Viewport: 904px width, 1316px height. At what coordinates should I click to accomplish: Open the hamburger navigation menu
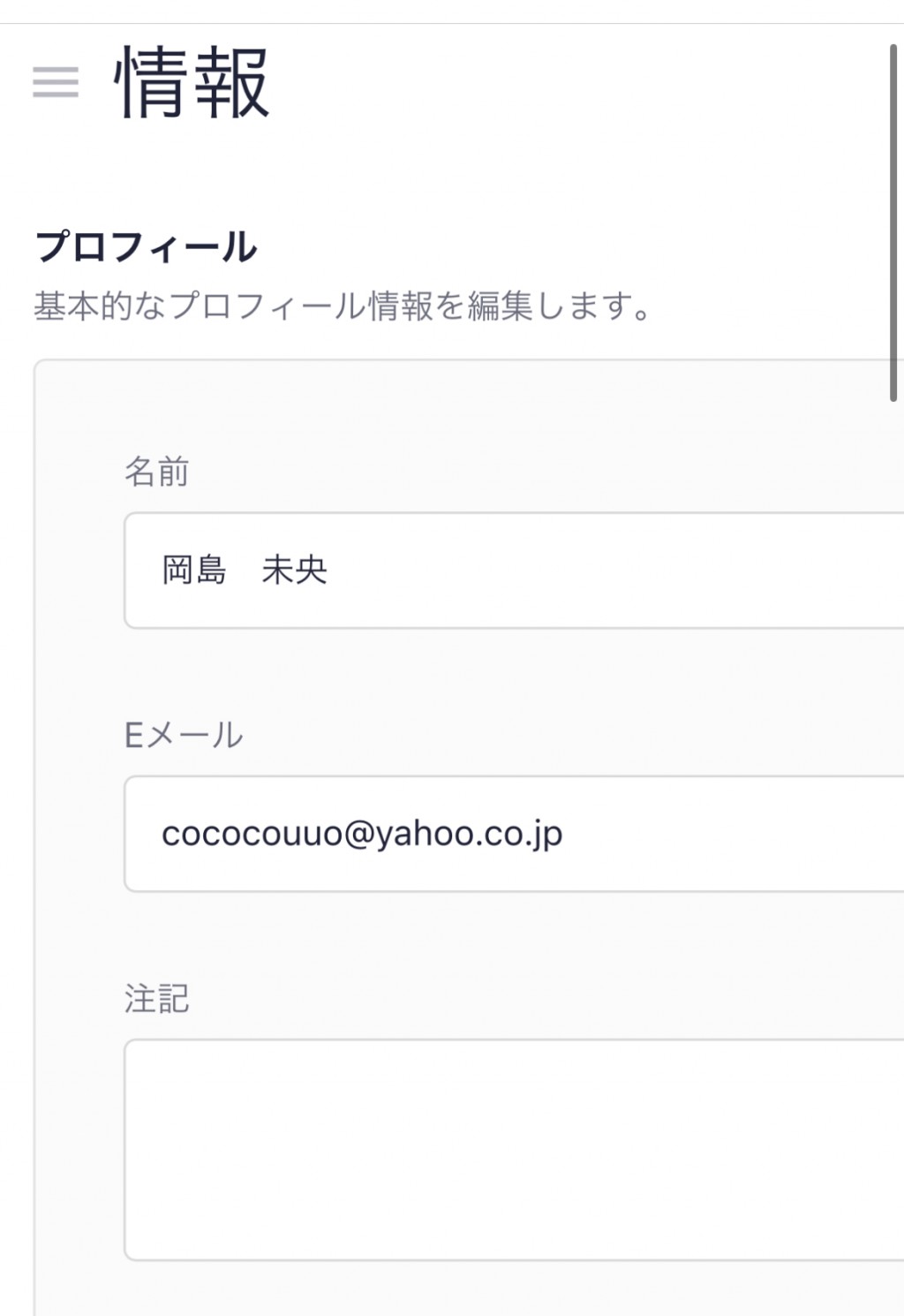(56, 82)
